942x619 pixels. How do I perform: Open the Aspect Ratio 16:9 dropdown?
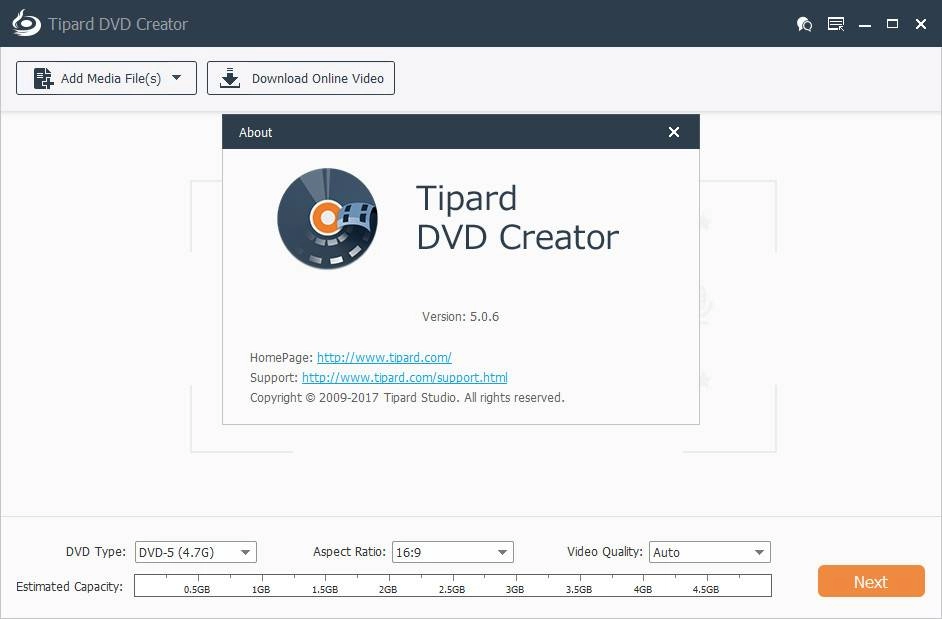(453, 552)
